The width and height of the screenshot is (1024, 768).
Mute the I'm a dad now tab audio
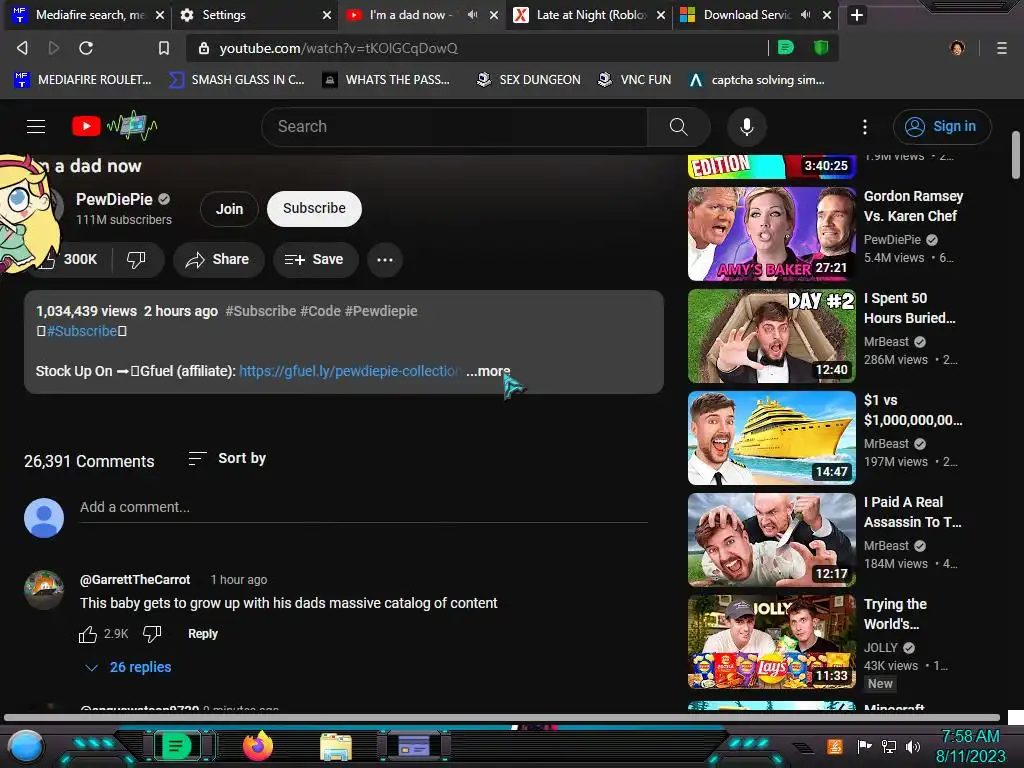tap(472, 14)
